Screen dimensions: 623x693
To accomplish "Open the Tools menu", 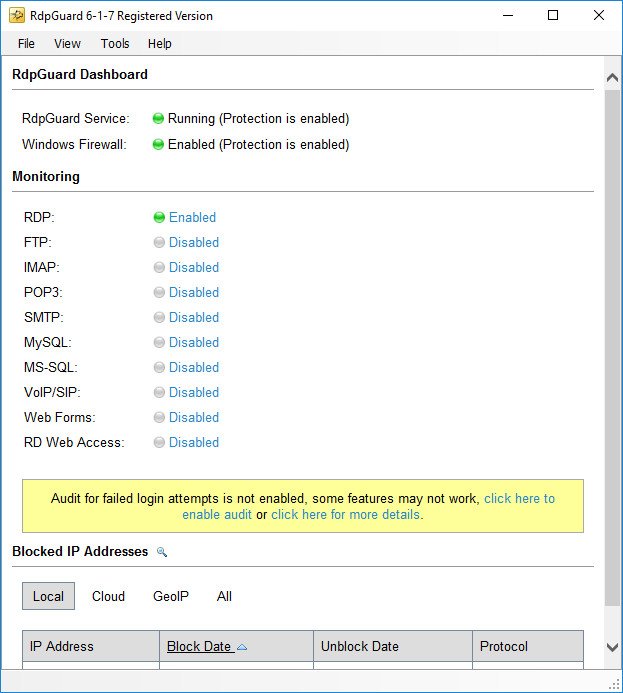I will pyautogui.click(x=115, y=43).
